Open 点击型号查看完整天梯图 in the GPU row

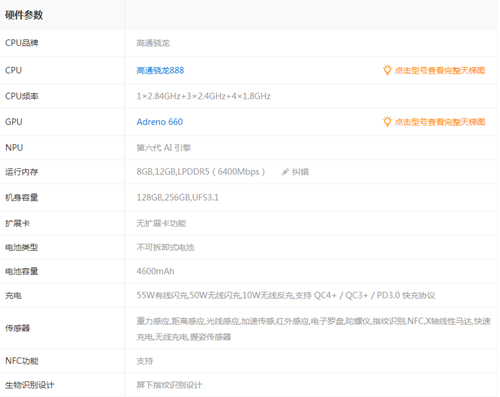(440, 122)
